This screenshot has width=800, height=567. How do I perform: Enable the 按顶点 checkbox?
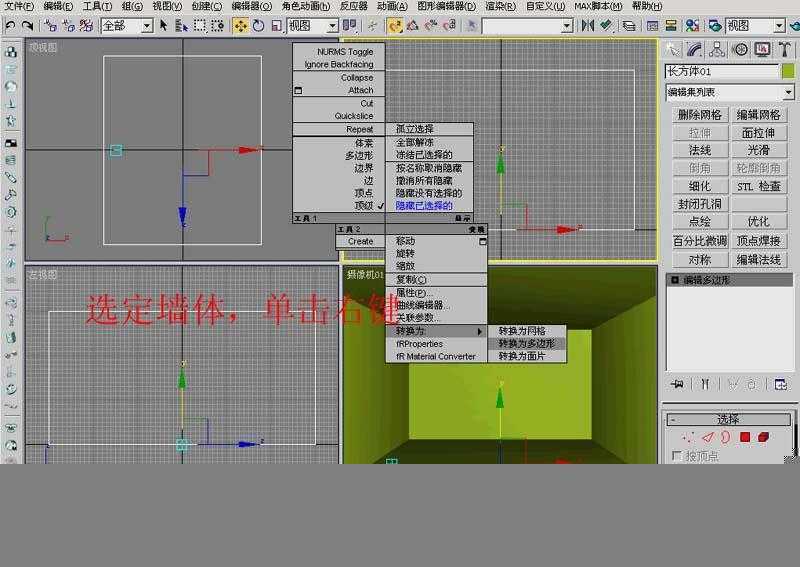(x=677, y=455)
